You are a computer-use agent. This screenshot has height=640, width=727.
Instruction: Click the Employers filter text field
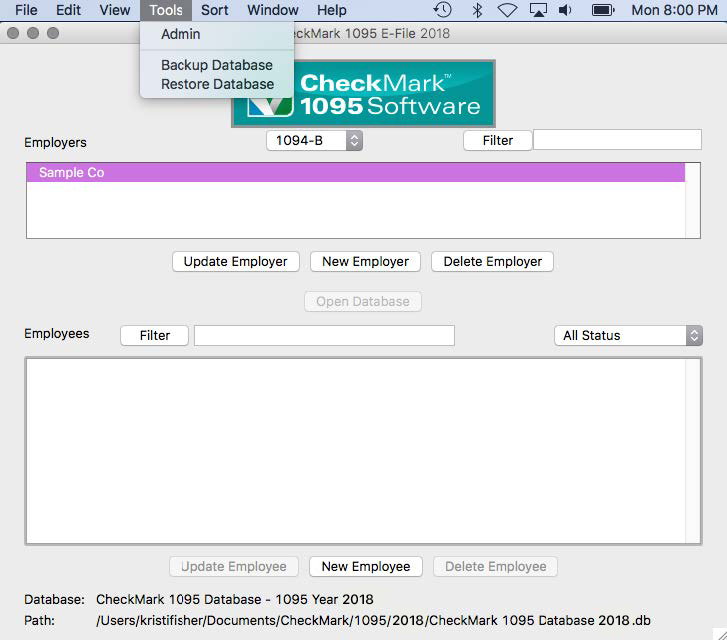(x=617, y=140)
